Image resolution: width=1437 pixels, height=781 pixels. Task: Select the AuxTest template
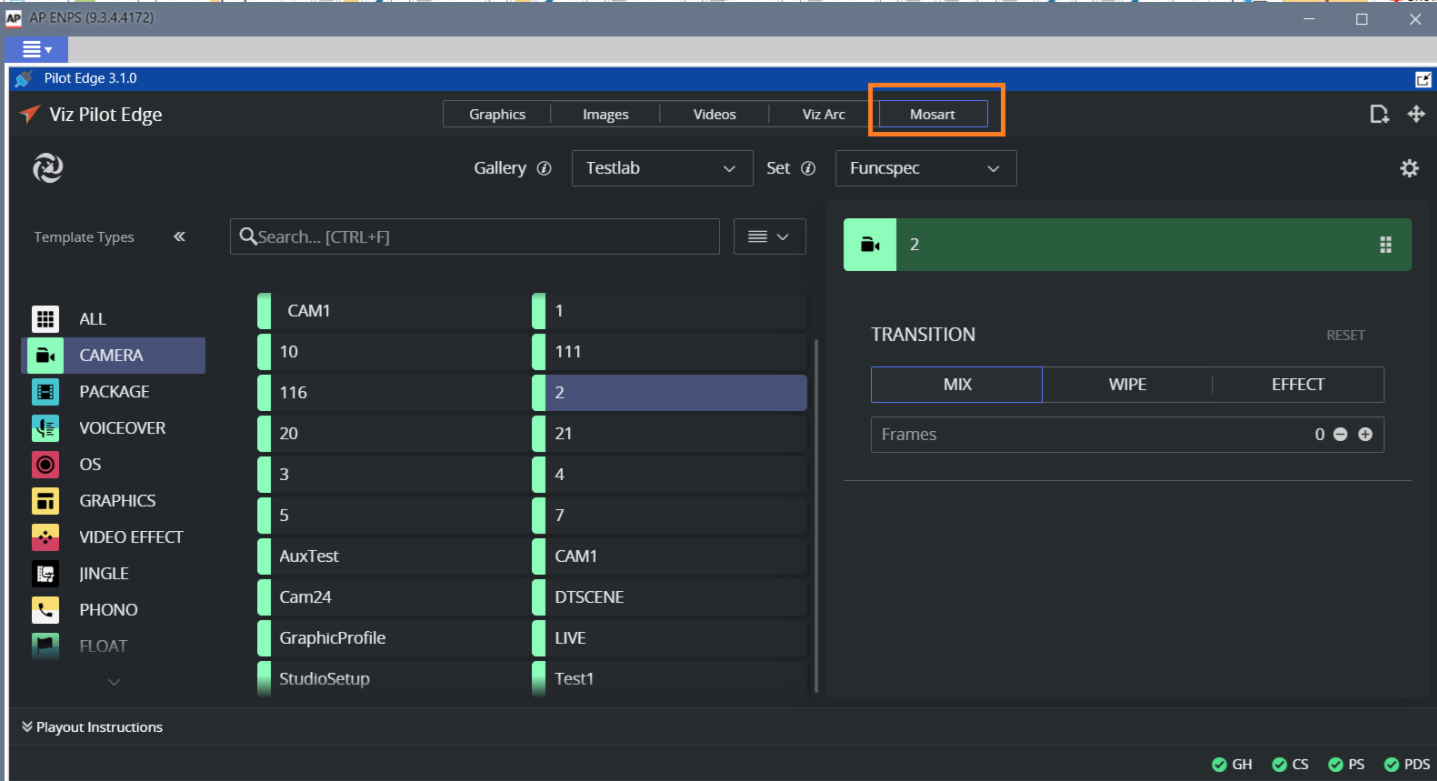[395, 556]
